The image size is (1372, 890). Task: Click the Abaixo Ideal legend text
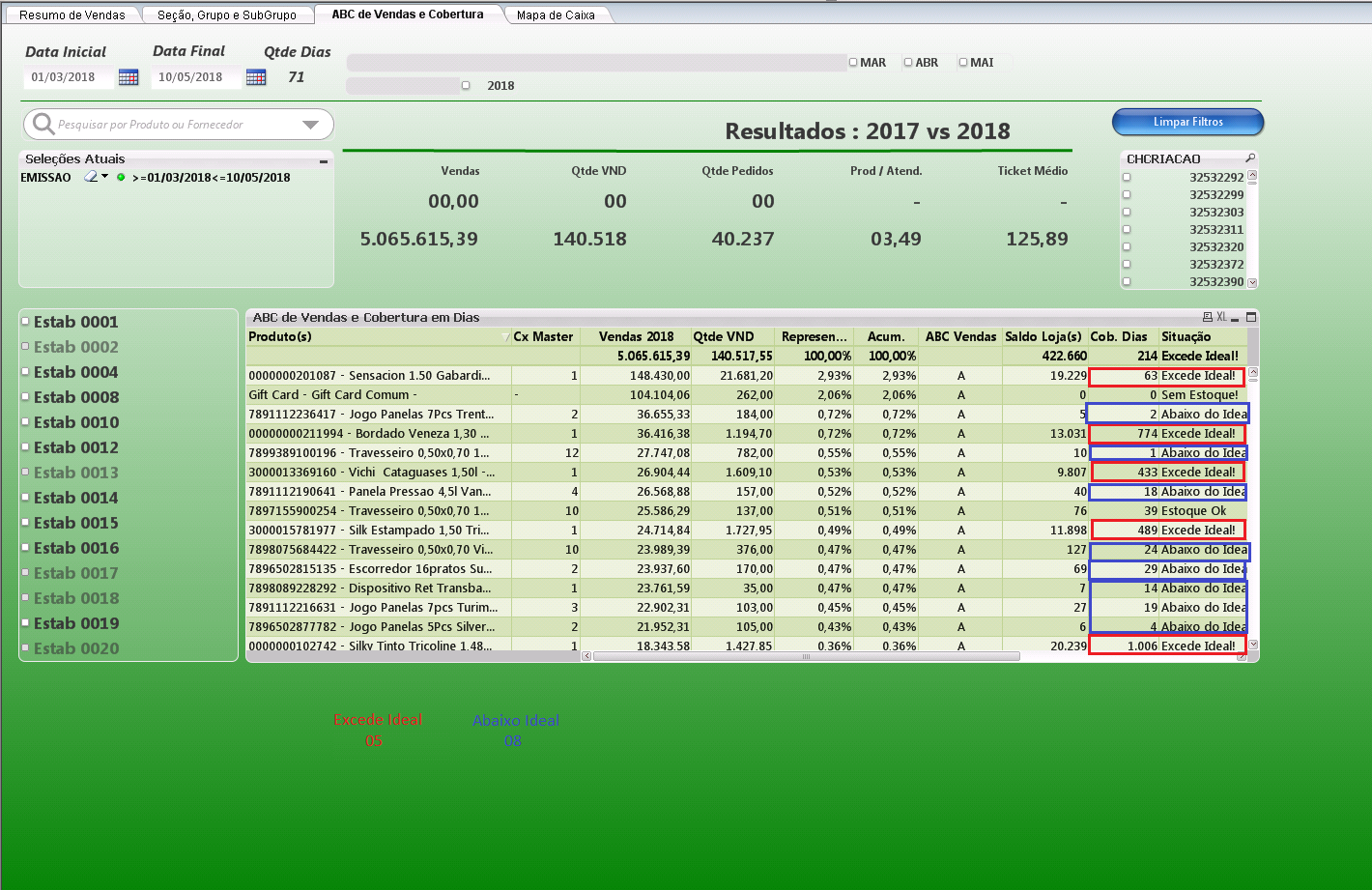[x=516, y=721]
